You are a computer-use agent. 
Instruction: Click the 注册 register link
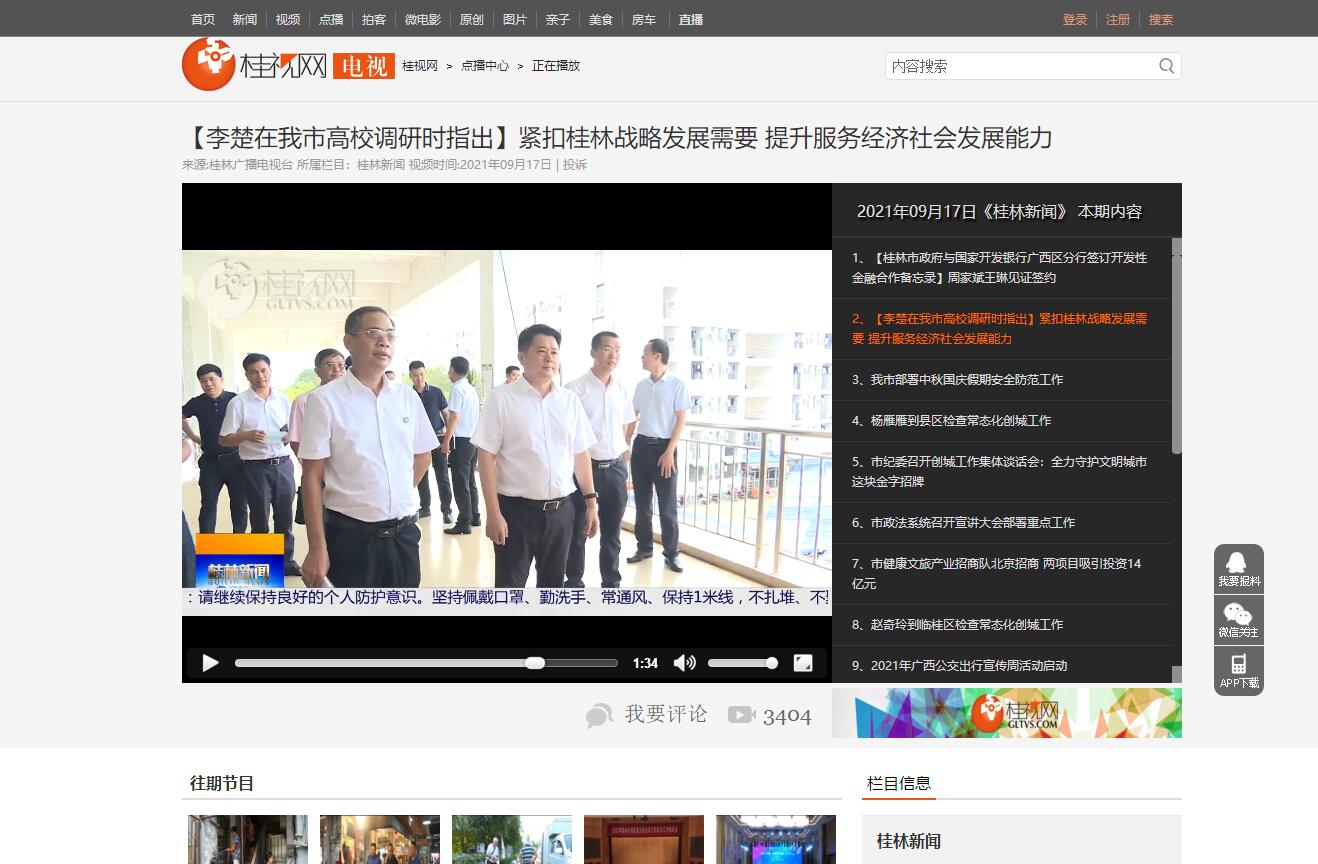point(1118,19)
